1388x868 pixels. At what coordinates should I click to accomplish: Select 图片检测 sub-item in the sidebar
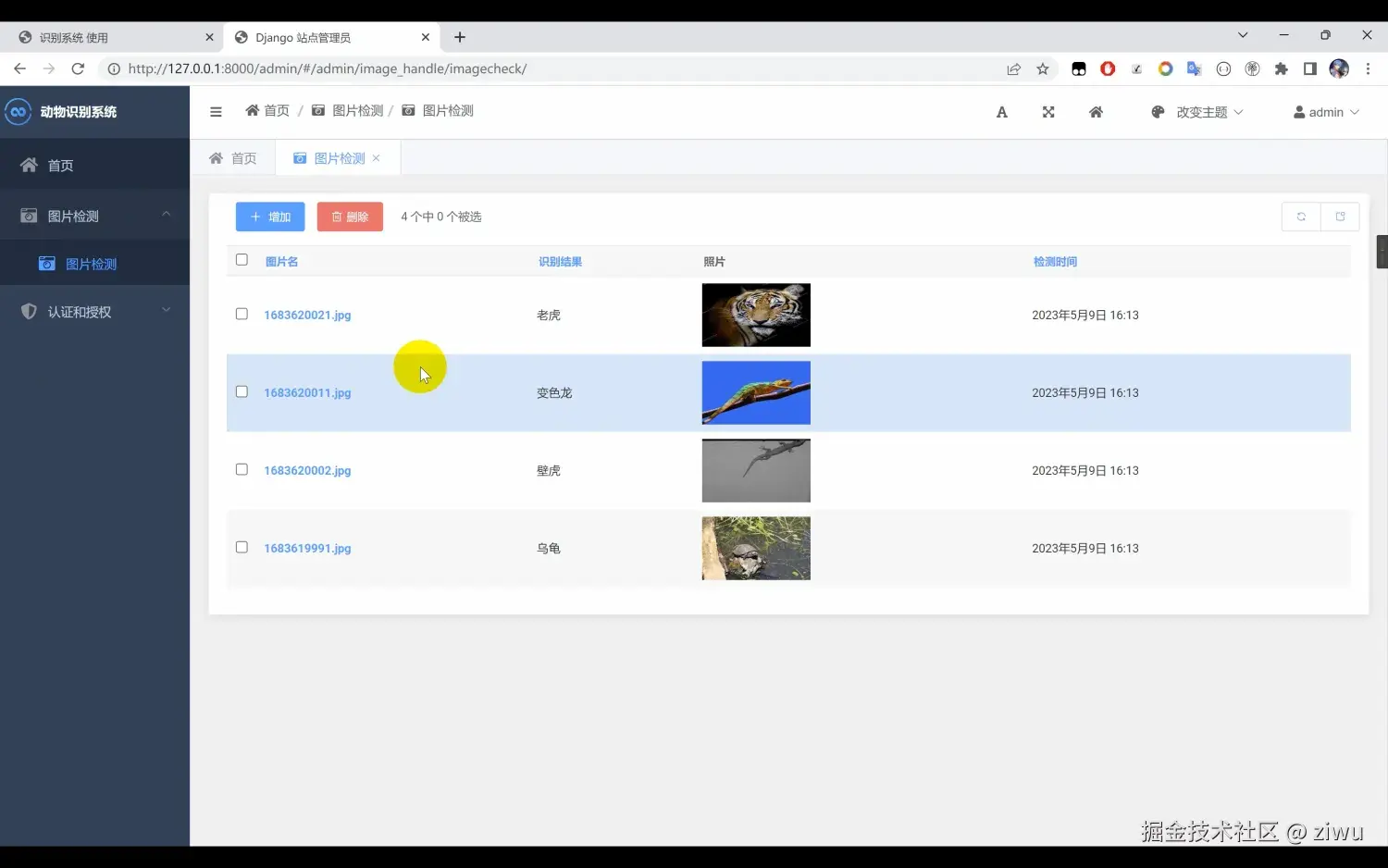click(94, 264)
